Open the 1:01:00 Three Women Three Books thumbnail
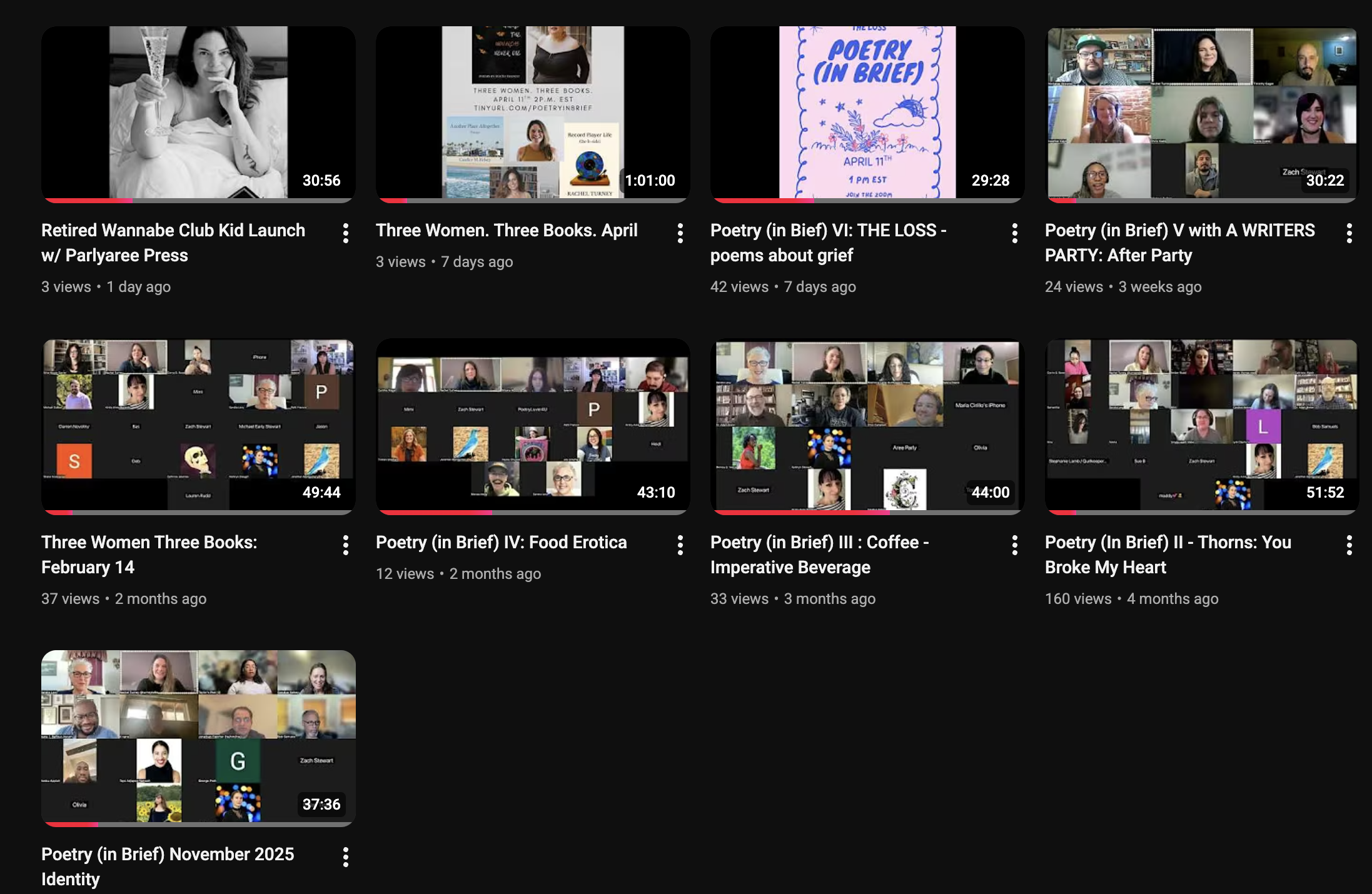 [532, 113]
